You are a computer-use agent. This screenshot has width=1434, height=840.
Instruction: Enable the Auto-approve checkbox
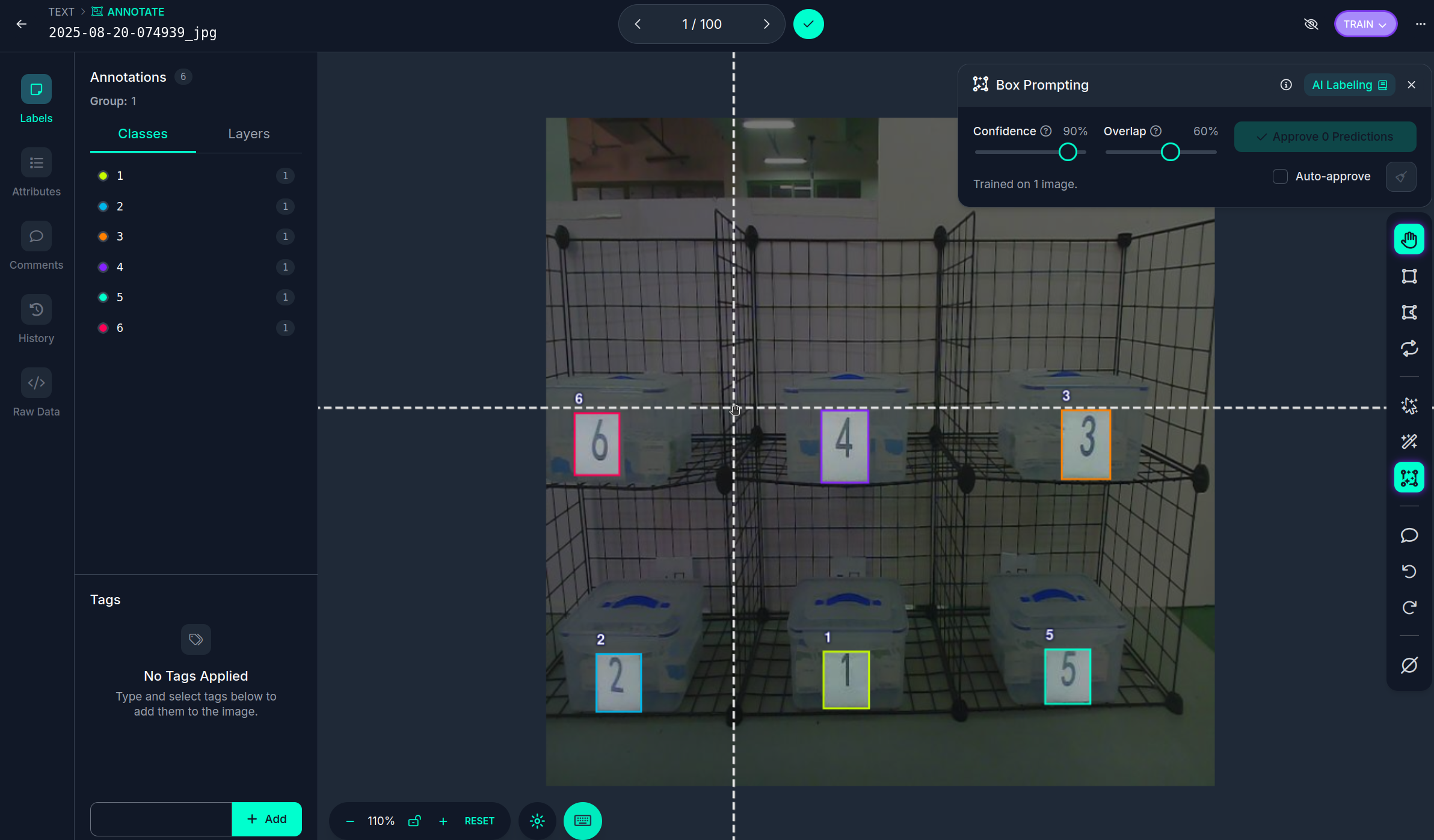(1280, 176)
